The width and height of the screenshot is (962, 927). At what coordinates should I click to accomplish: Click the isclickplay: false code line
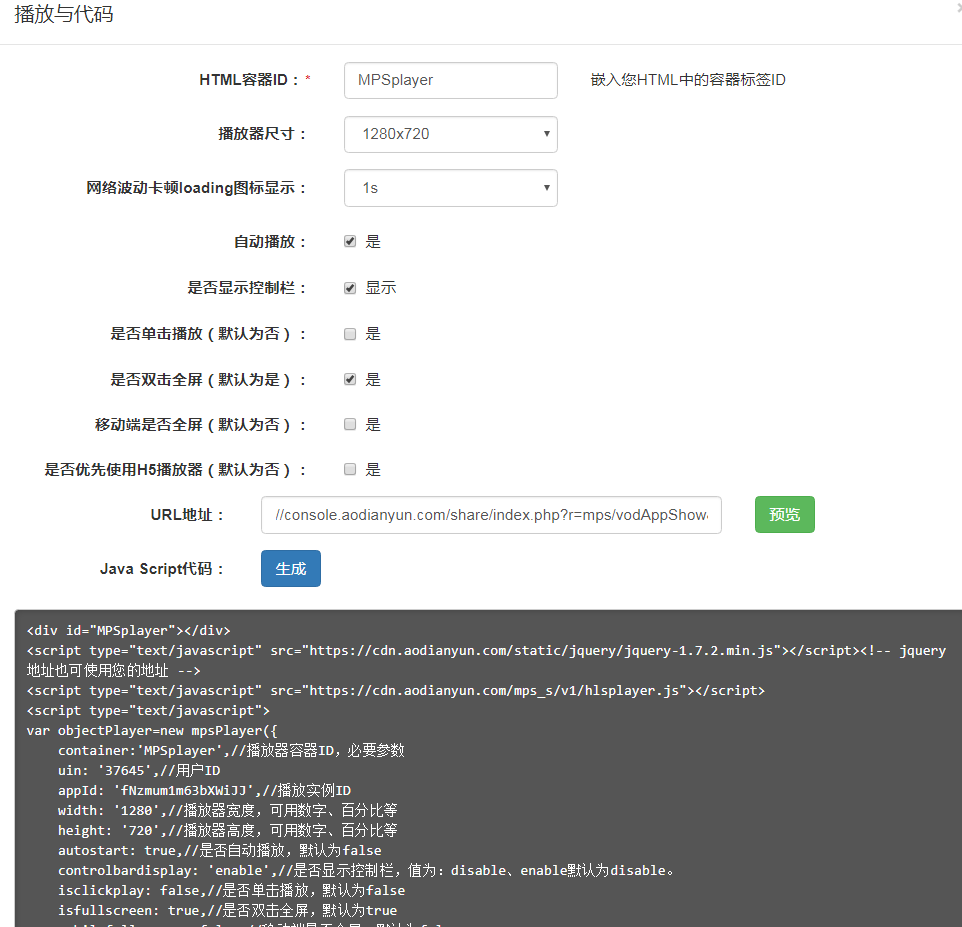pos(231,890)
